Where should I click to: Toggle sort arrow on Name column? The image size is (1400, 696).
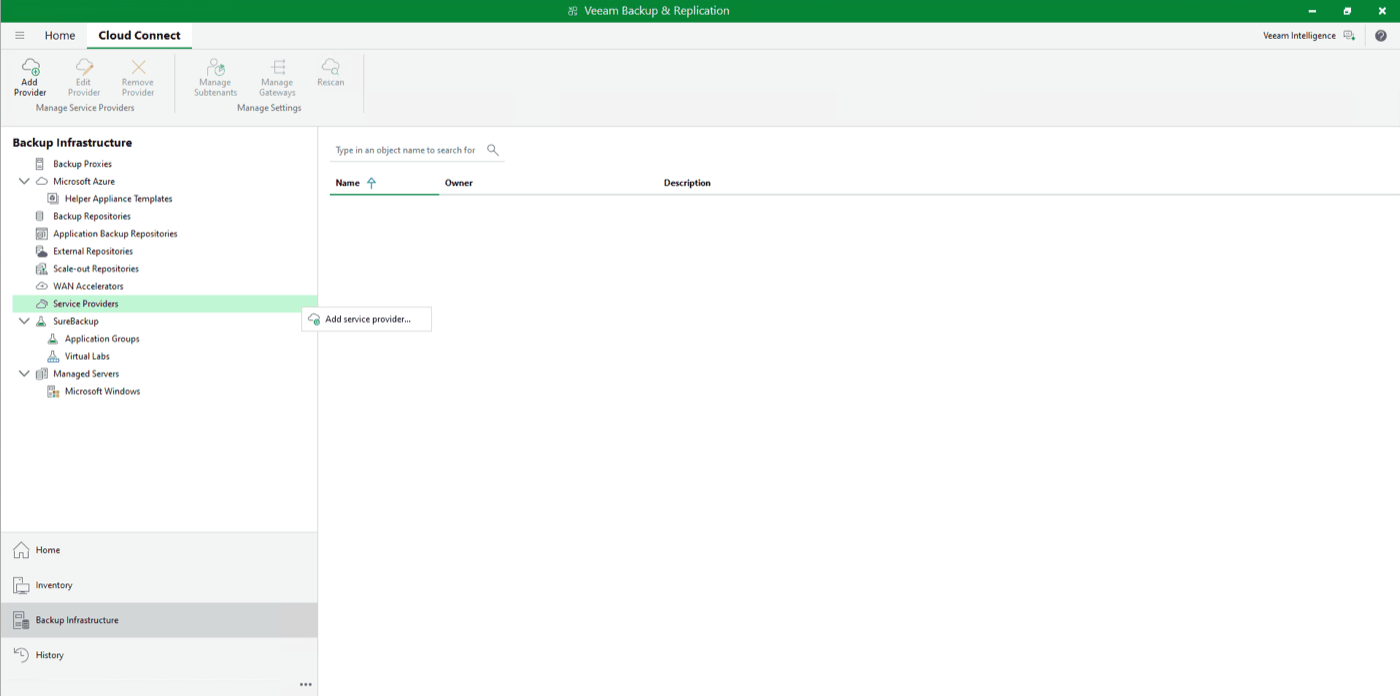click(371, 183)
